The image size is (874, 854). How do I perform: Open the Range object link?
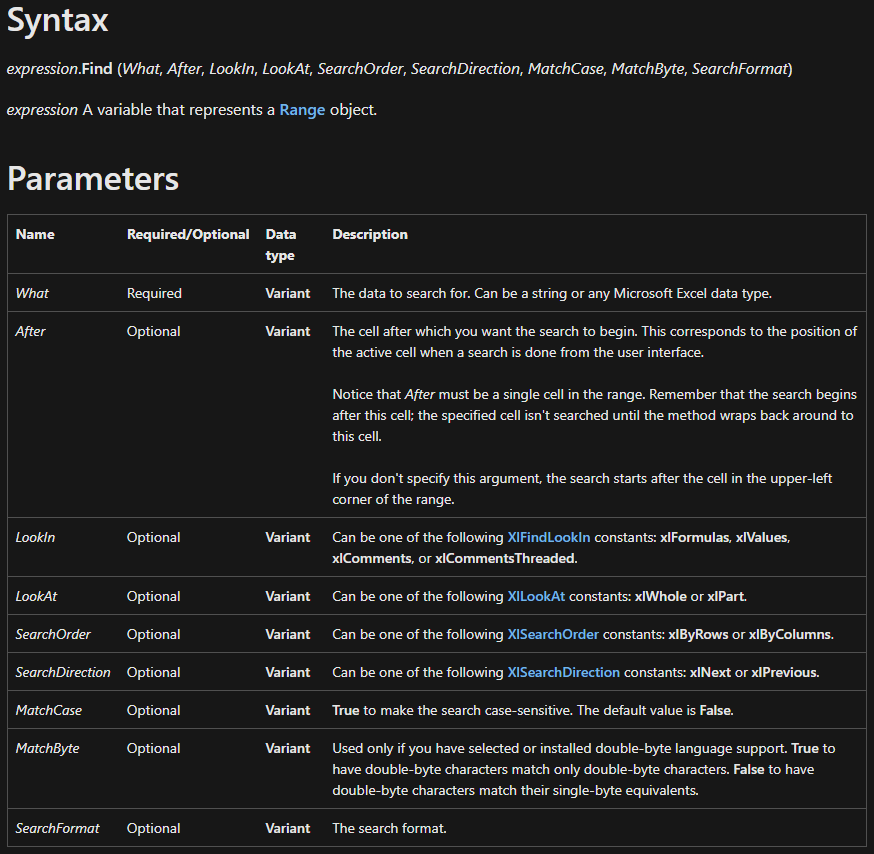point(302,110)
